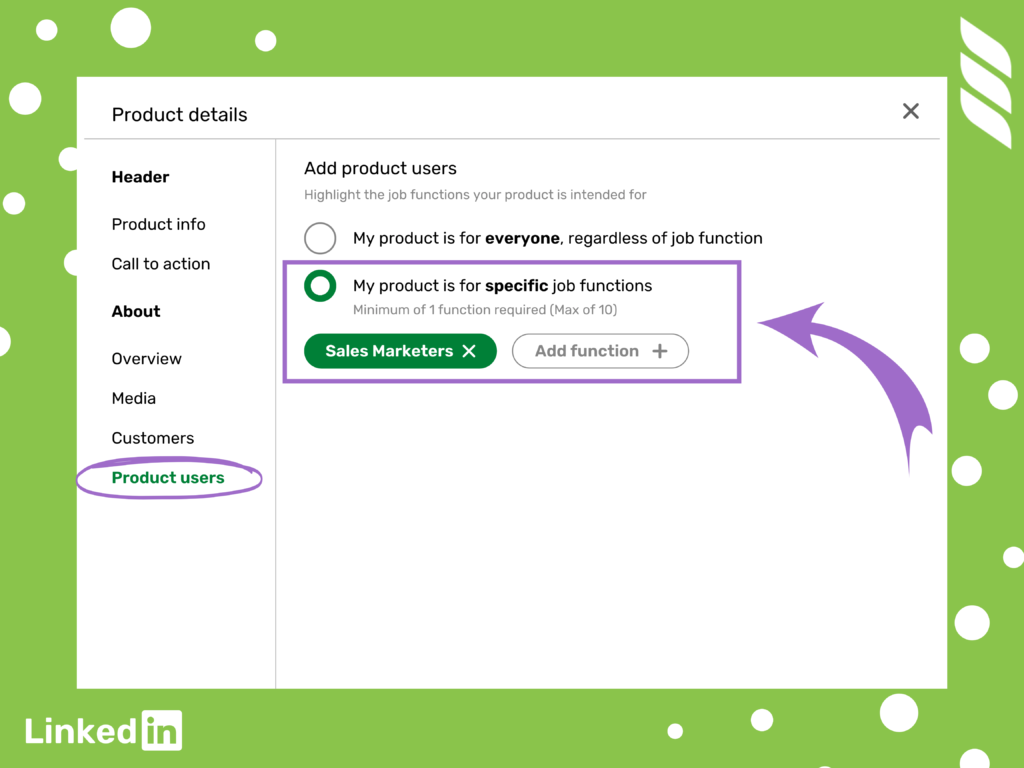Screen dimensions: 1024x768
Task: Open the Customers section
Action: coord(153,438)
